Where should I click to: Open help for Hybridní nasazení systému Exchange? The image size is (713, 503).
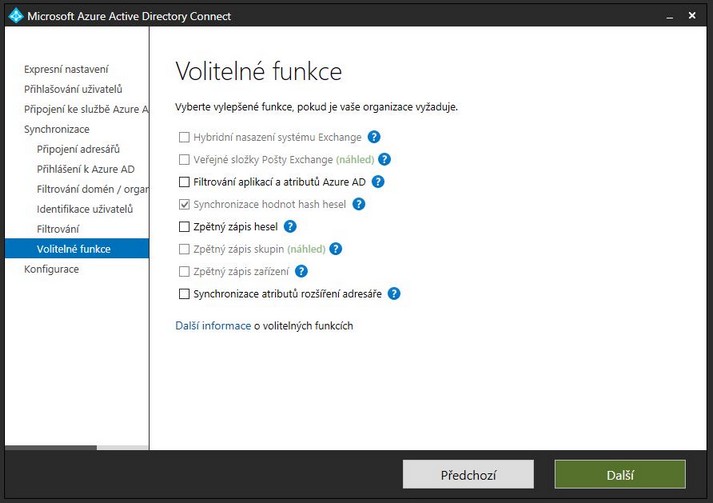(x=374, y=137)
